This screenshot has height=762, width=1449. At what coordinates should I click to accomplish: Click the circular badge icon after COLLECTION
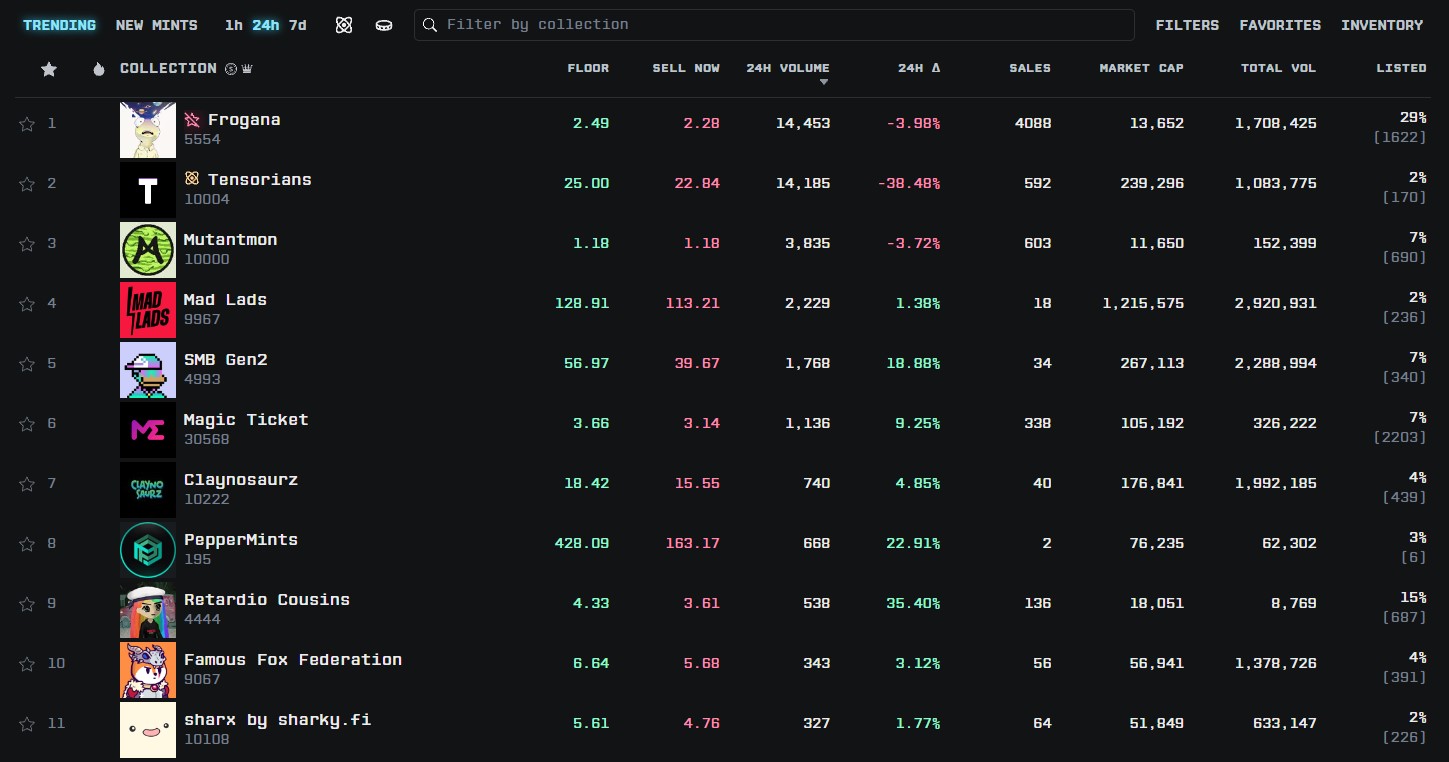click(x=231, y=69)
